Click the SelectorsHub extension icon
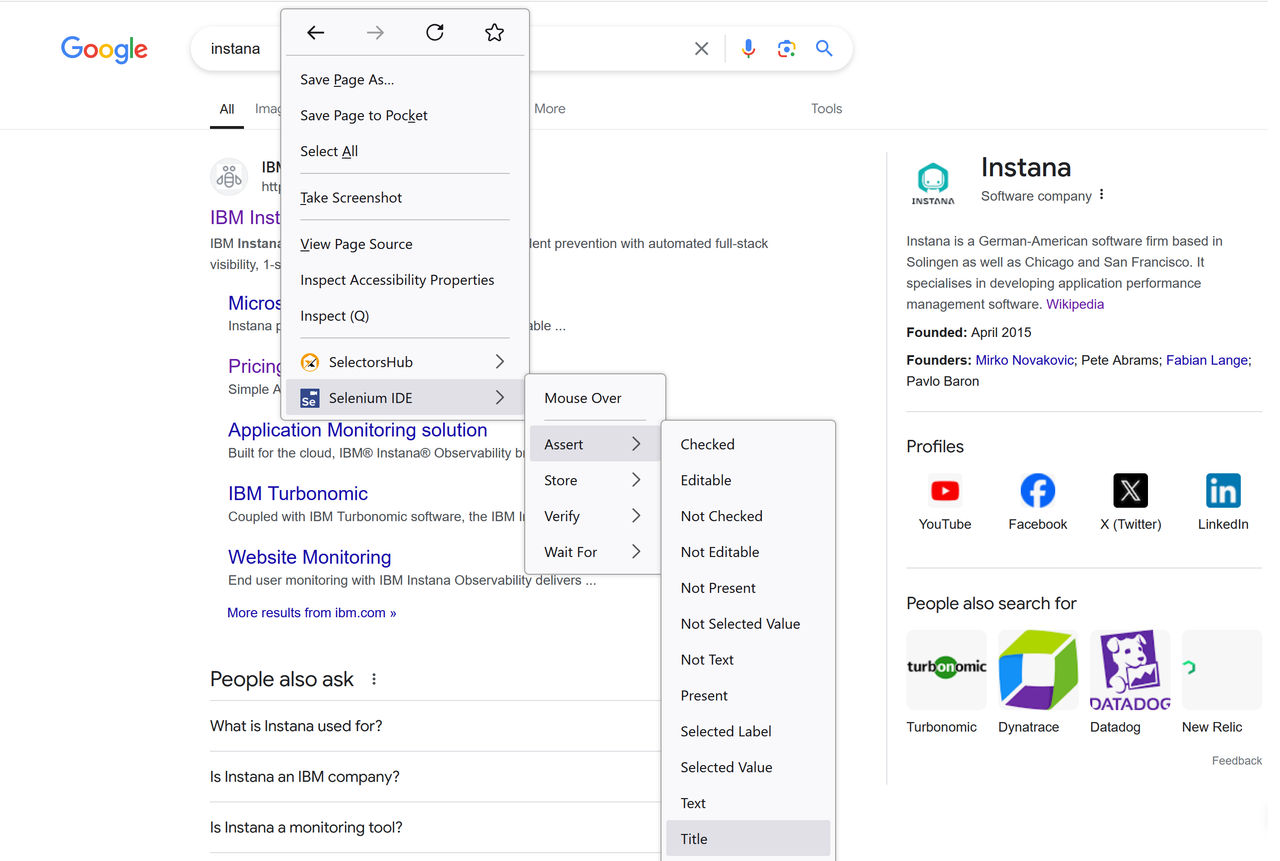The image size is (1280, 861). tap(310, 362)
